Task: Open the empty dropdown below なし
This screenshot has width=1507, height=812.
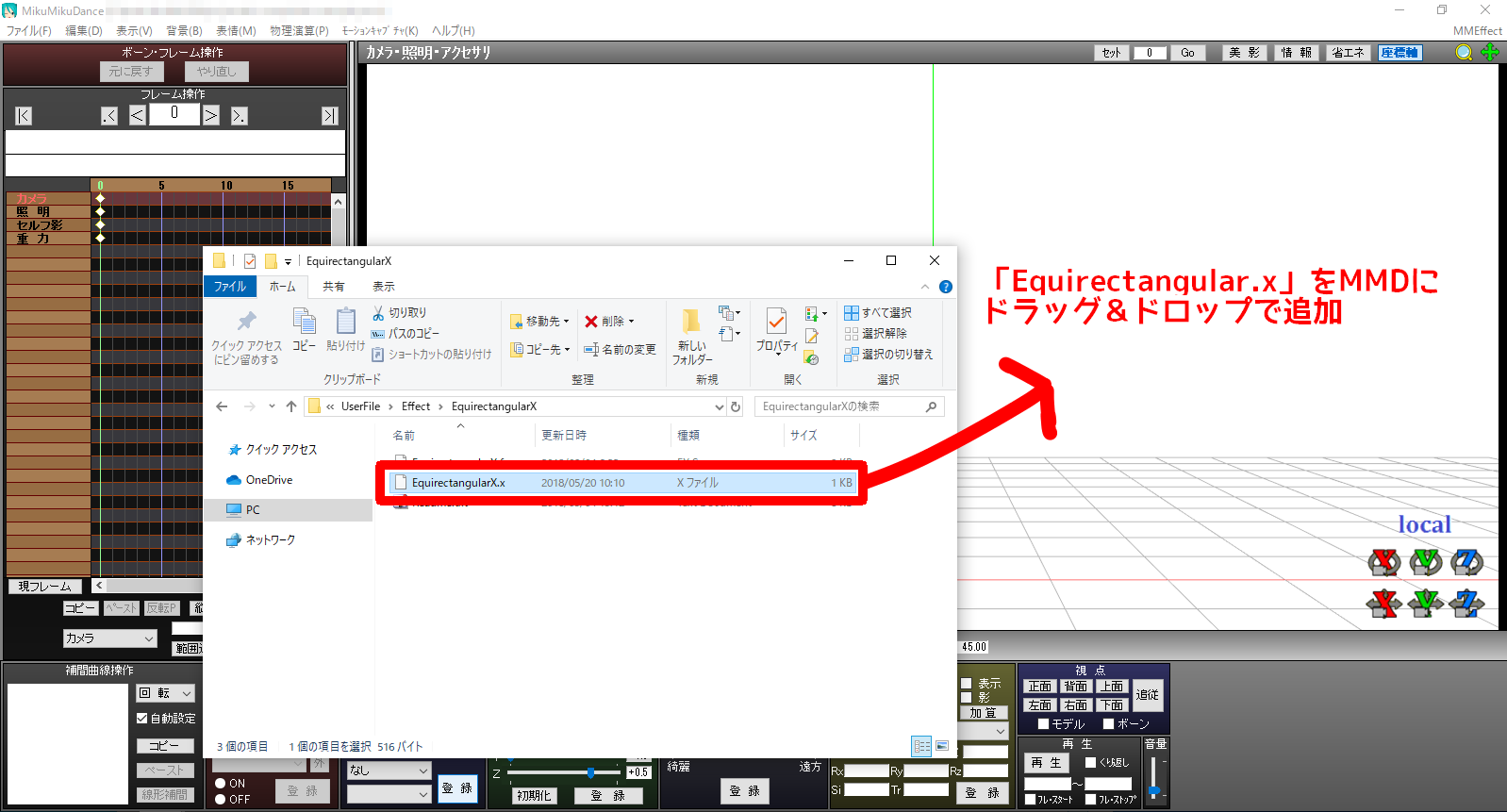Action: [x=389, y=795]
